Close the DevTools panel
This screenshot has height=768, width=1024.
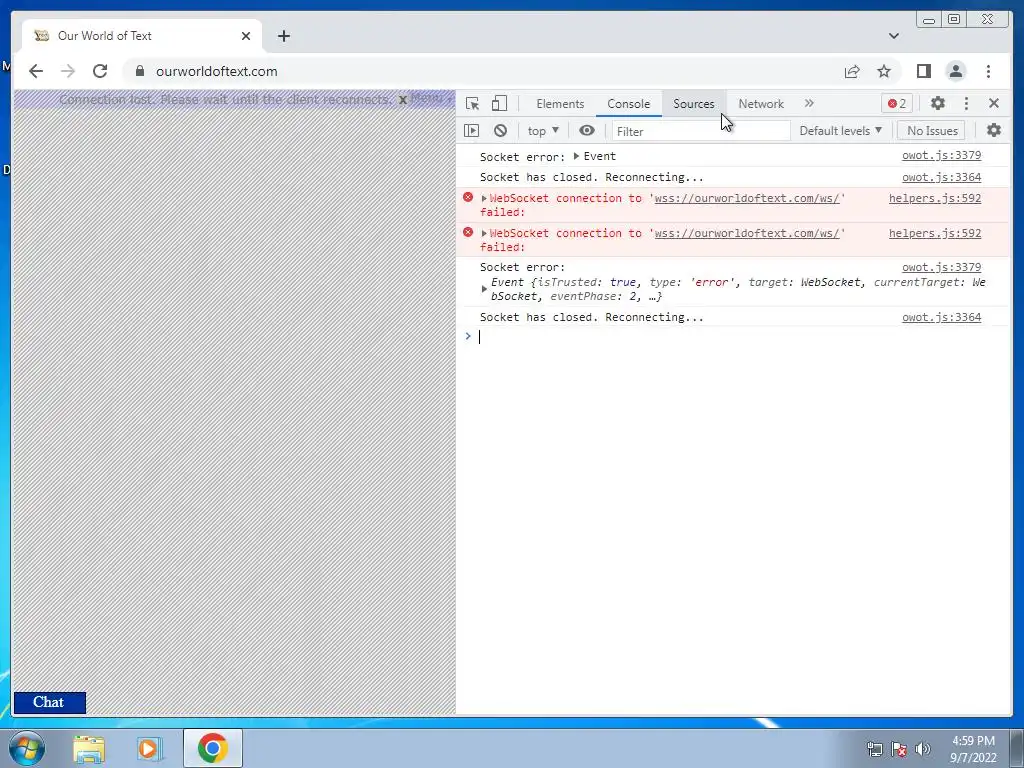[x=994, y=103]
